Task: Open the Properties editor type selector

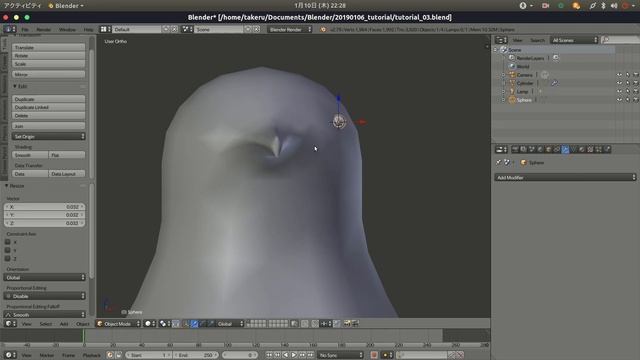Action: 501,149
